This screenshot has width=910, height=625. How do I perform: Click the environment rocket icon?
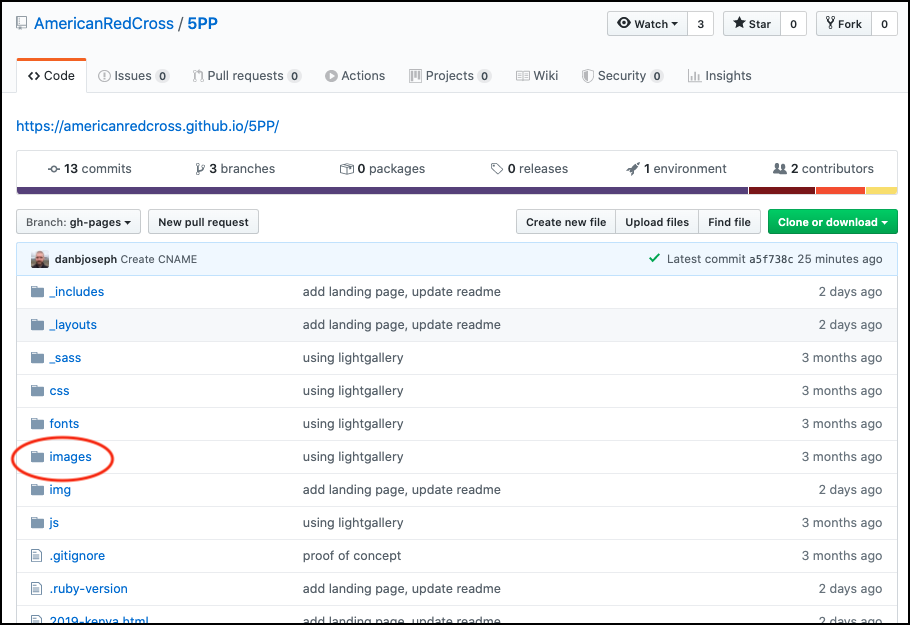coord(633,169)
